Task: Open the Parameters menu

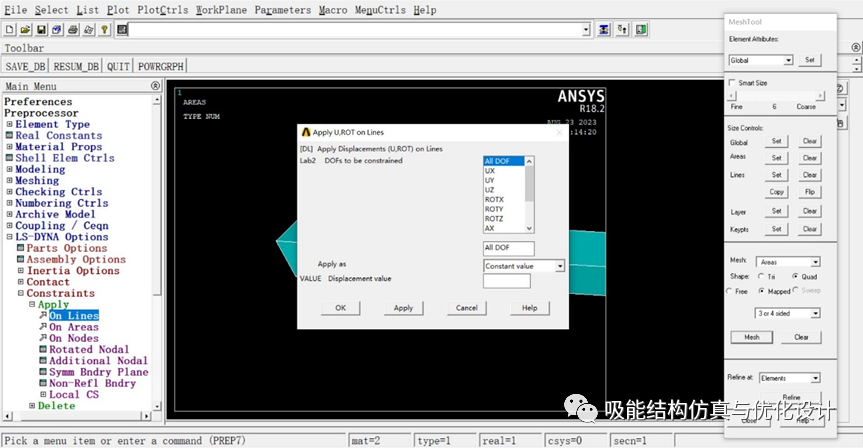Action: tap(282, 10)
